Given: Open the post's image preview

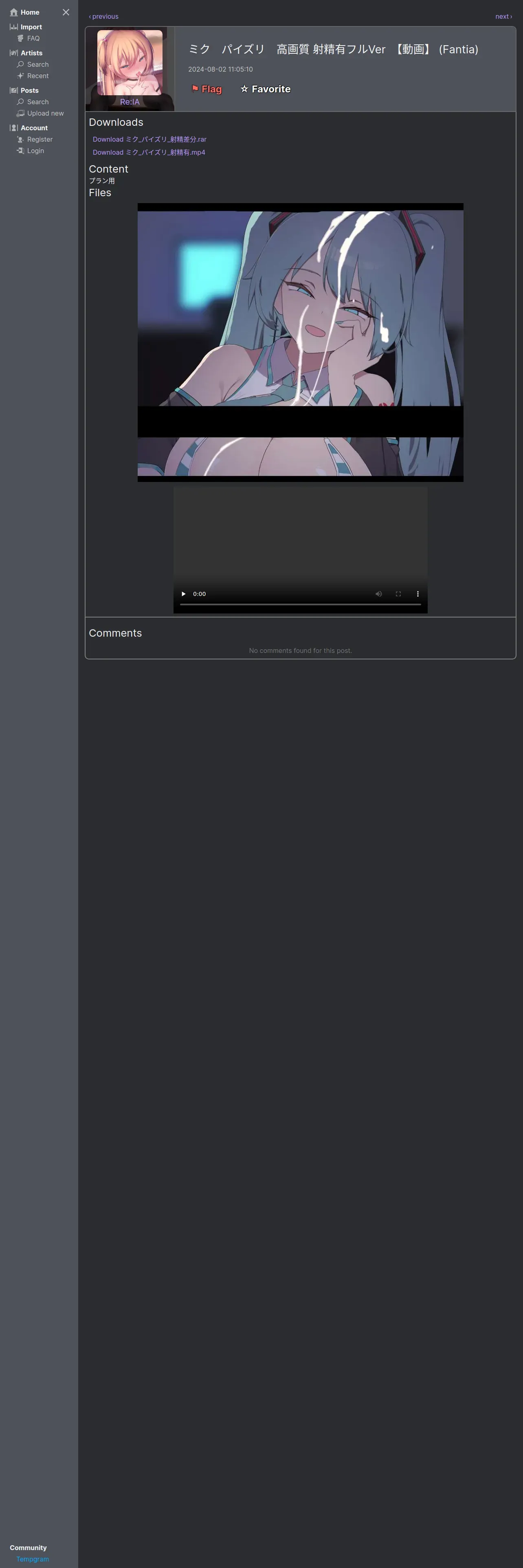Looking at the screenshot, I should click(300, 343).
